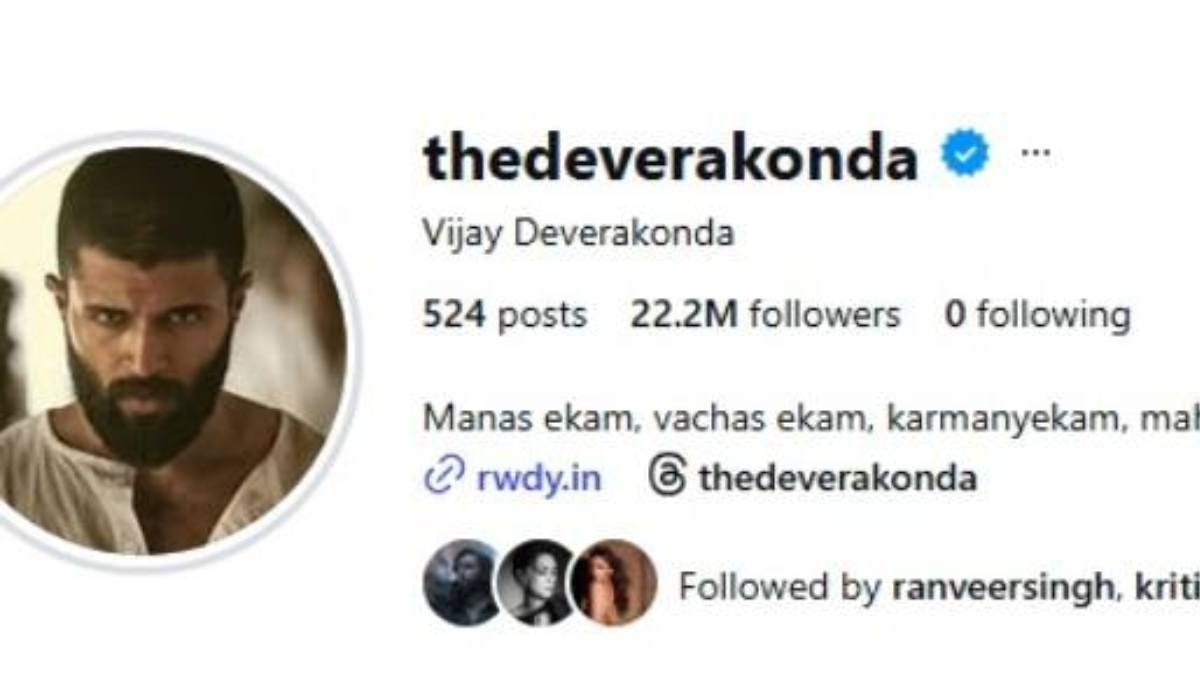Image resolution: width=1200 pixels, height=700 pixels.
Task: Click the blue verified badge icon
Action: click(964, 155)
